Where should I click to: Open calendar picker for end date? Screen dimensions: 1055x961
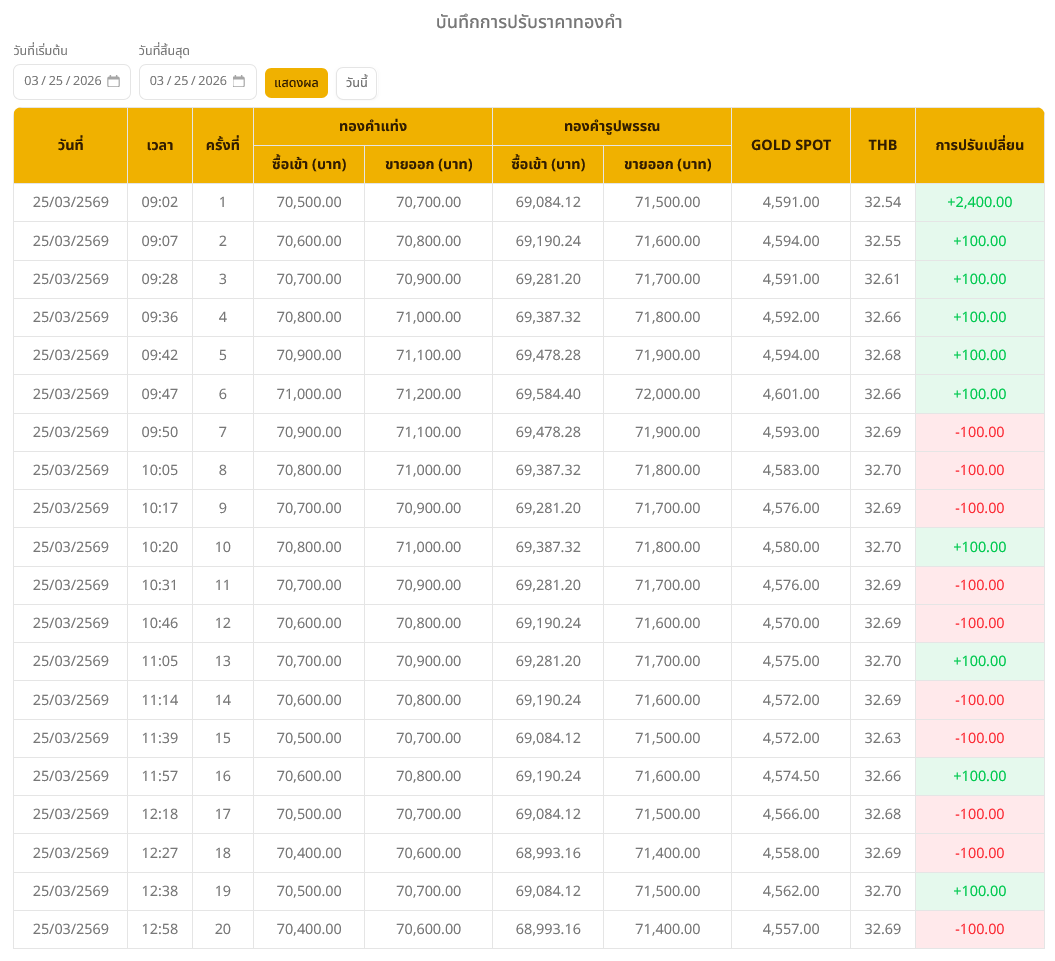click(239, 81)
